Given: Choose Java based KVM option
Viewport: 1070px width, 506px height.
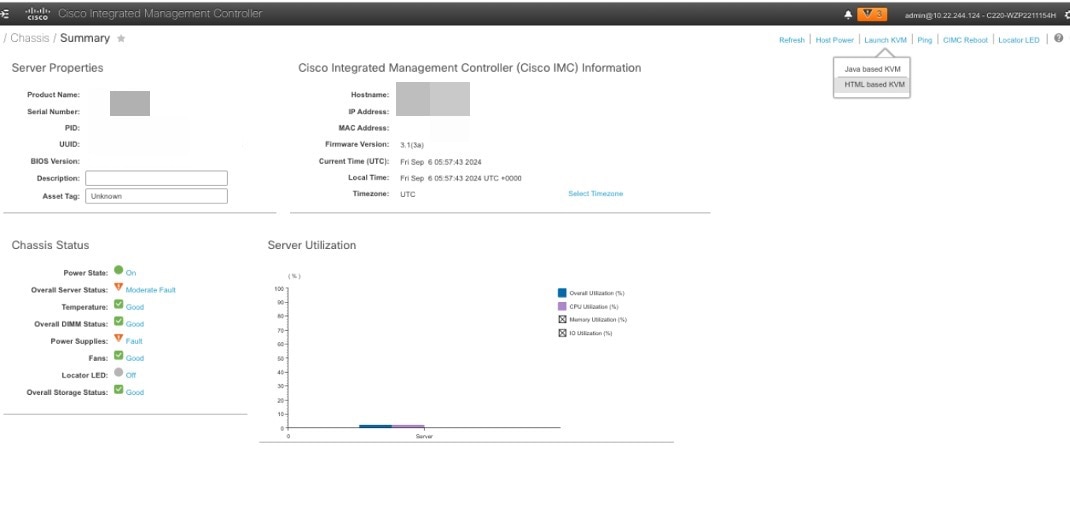Looking at the screenshot, I should click(x=871, y=70).
